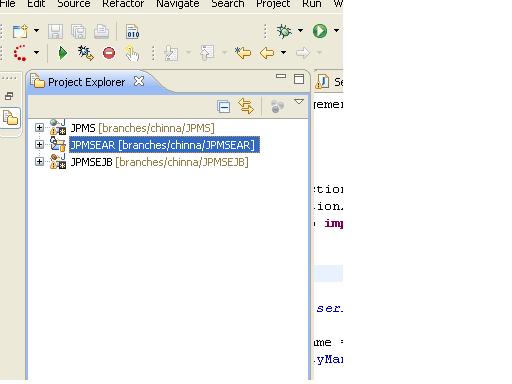
Task: Open the Navigate menu
Action: pyautogui.click(x=178, y=4)
